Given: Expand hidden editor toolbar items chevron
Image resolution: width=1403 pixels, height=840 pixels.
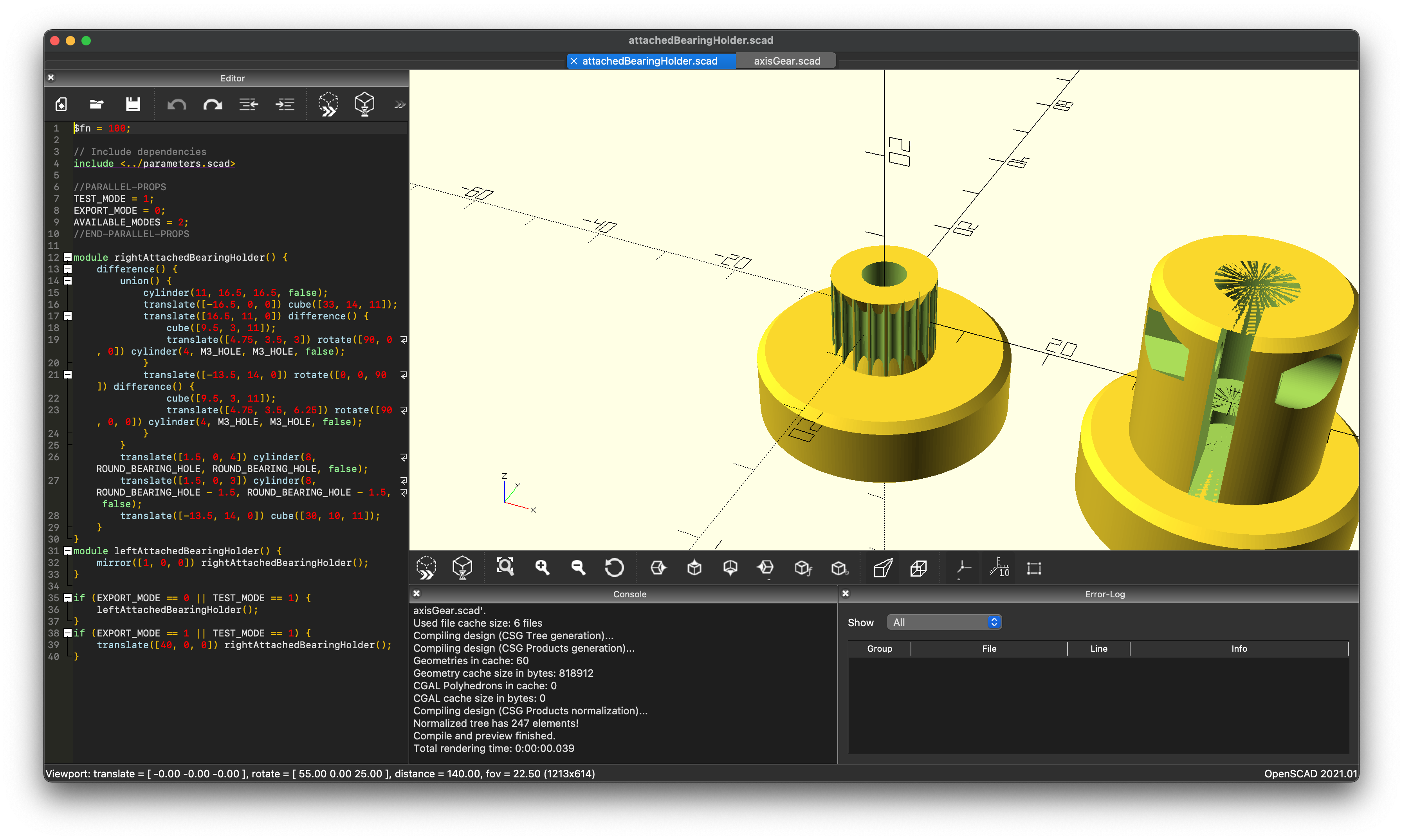Looking at the screenshot, I should click(400, 105).
